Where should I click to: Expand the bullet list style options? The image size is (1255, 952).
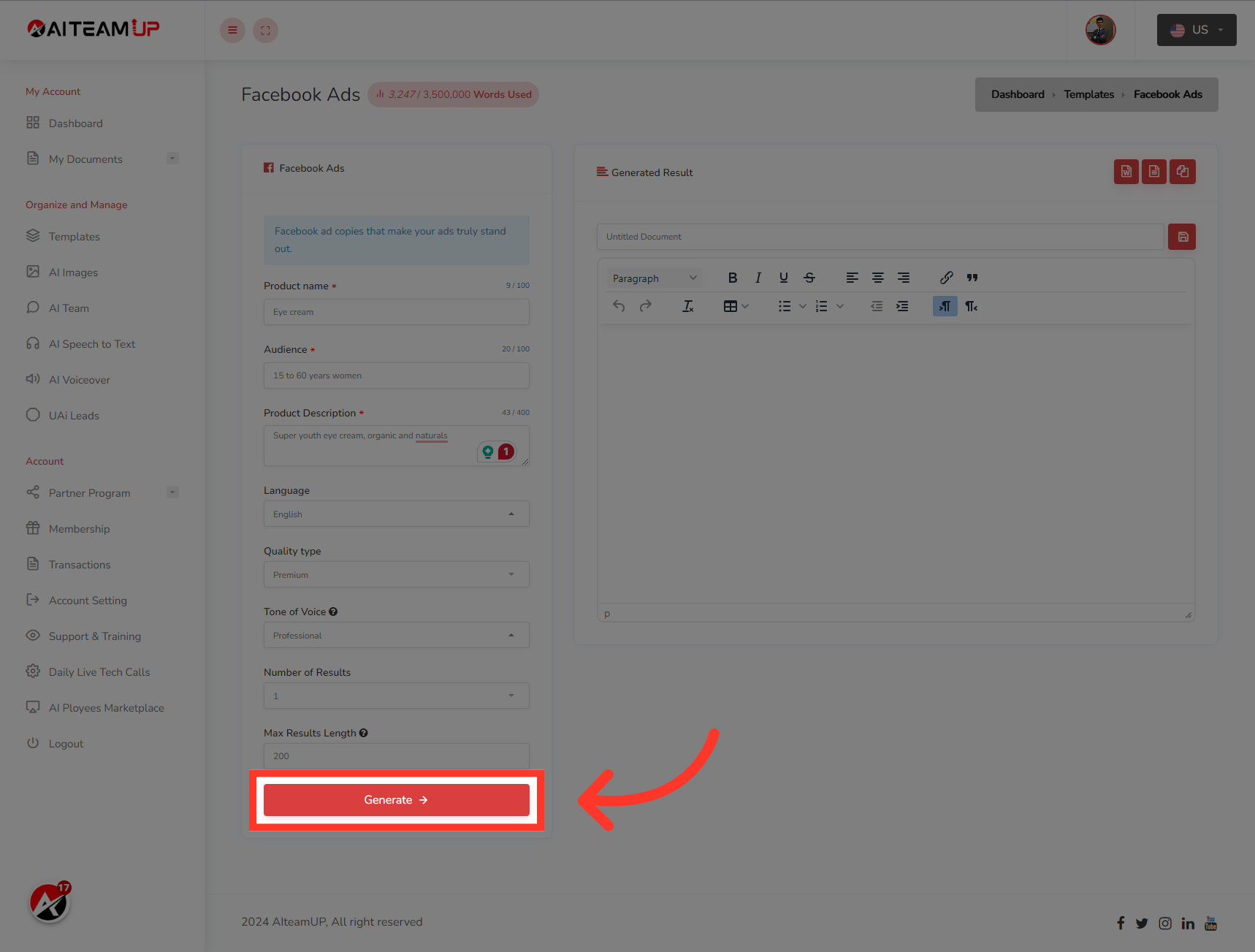803,306
